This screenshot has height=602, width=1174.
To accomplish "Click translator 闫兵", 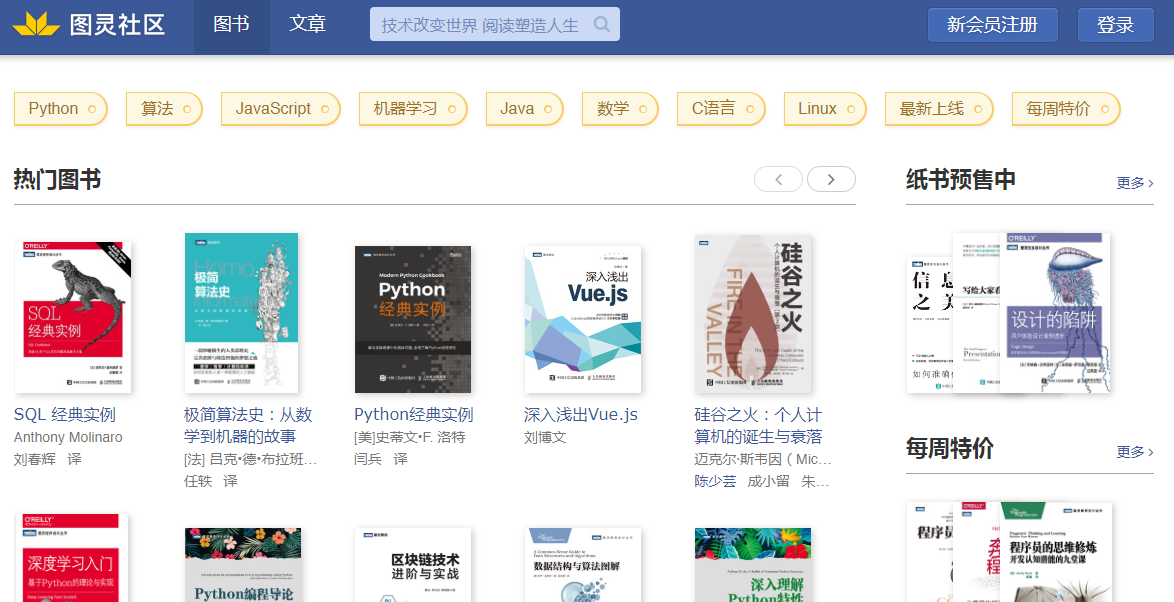I will tap(368, 459).
